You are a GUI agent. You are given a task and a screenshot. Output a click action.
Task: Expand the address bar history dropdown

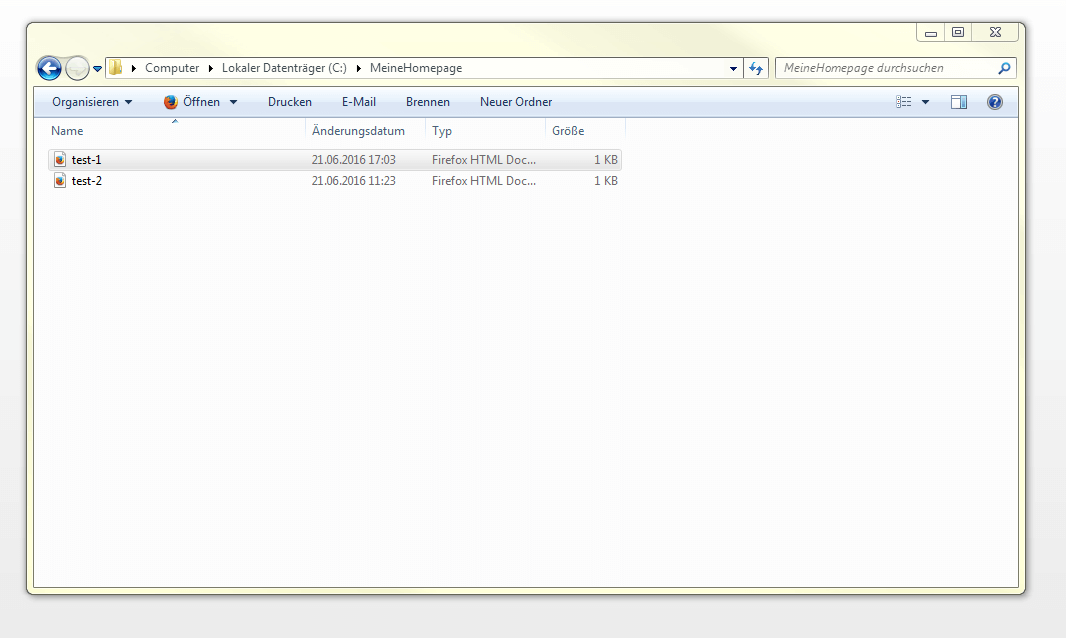pos(734,69)
